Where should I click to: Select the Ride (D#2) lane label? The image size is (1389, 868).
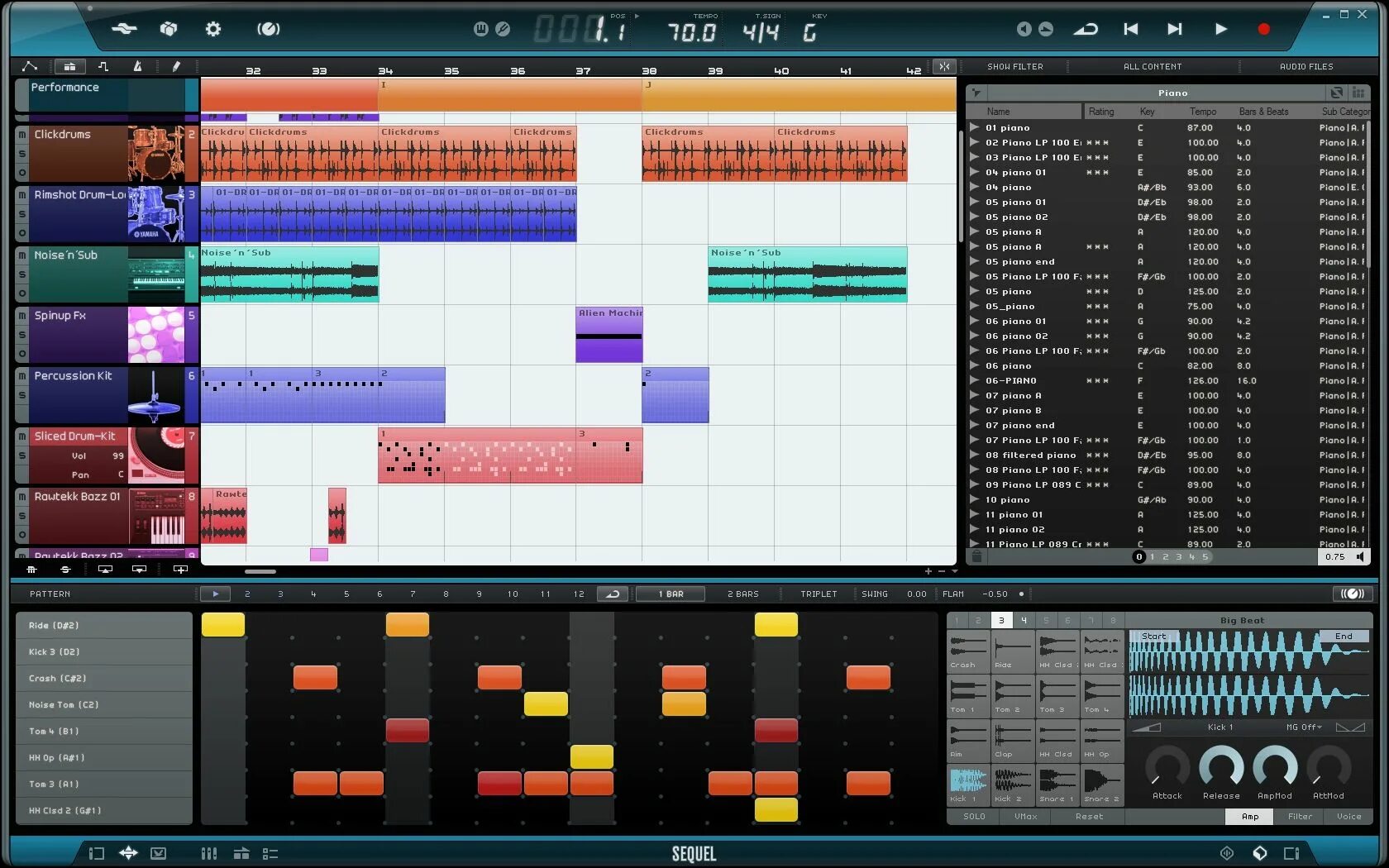click(104, 625)
